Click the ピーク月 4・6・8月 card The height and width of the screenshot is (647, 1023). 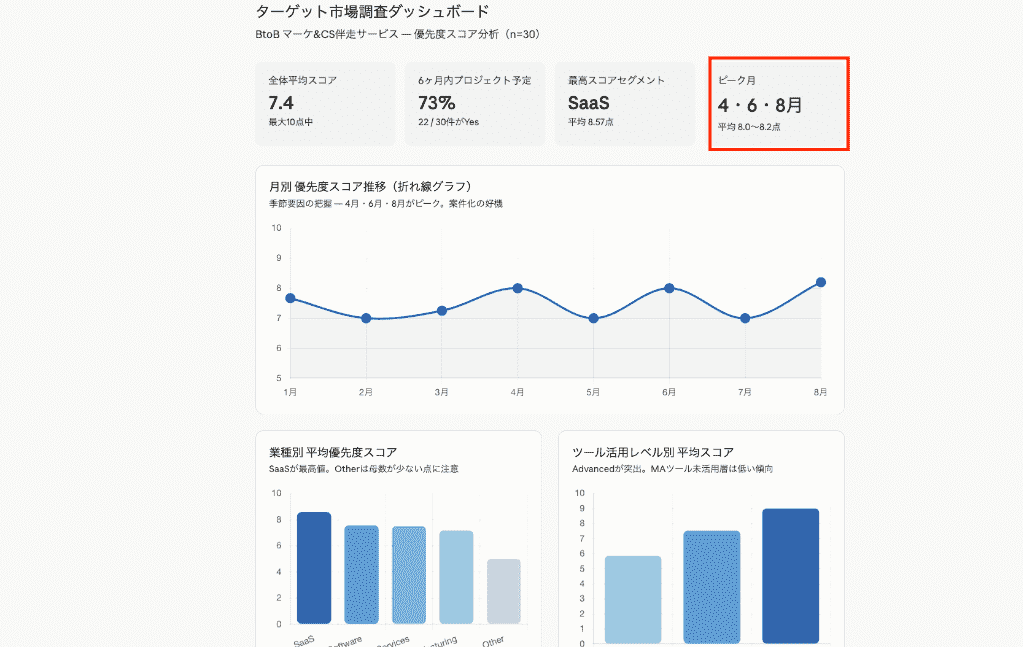[779, 104]
